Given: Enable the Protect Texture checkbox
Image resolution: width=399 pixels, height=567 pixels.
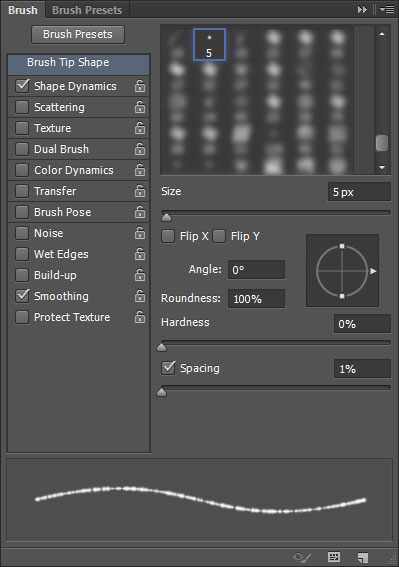Looking at the screenshot, I should tap(22, 317).
